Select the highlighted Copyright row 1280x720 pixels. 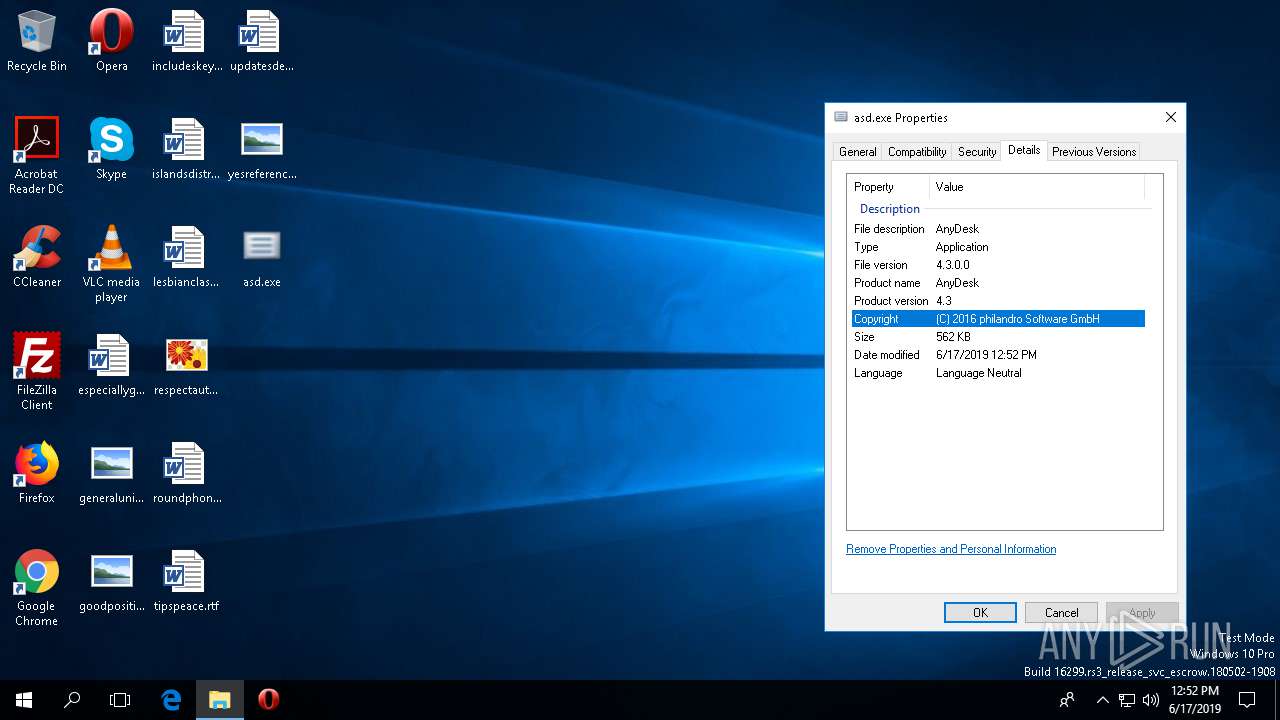point(998,319)
